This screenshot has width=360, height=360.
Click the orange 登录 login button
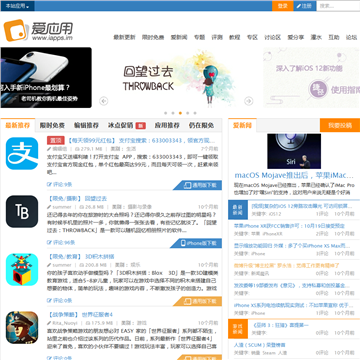pos(283,6)
